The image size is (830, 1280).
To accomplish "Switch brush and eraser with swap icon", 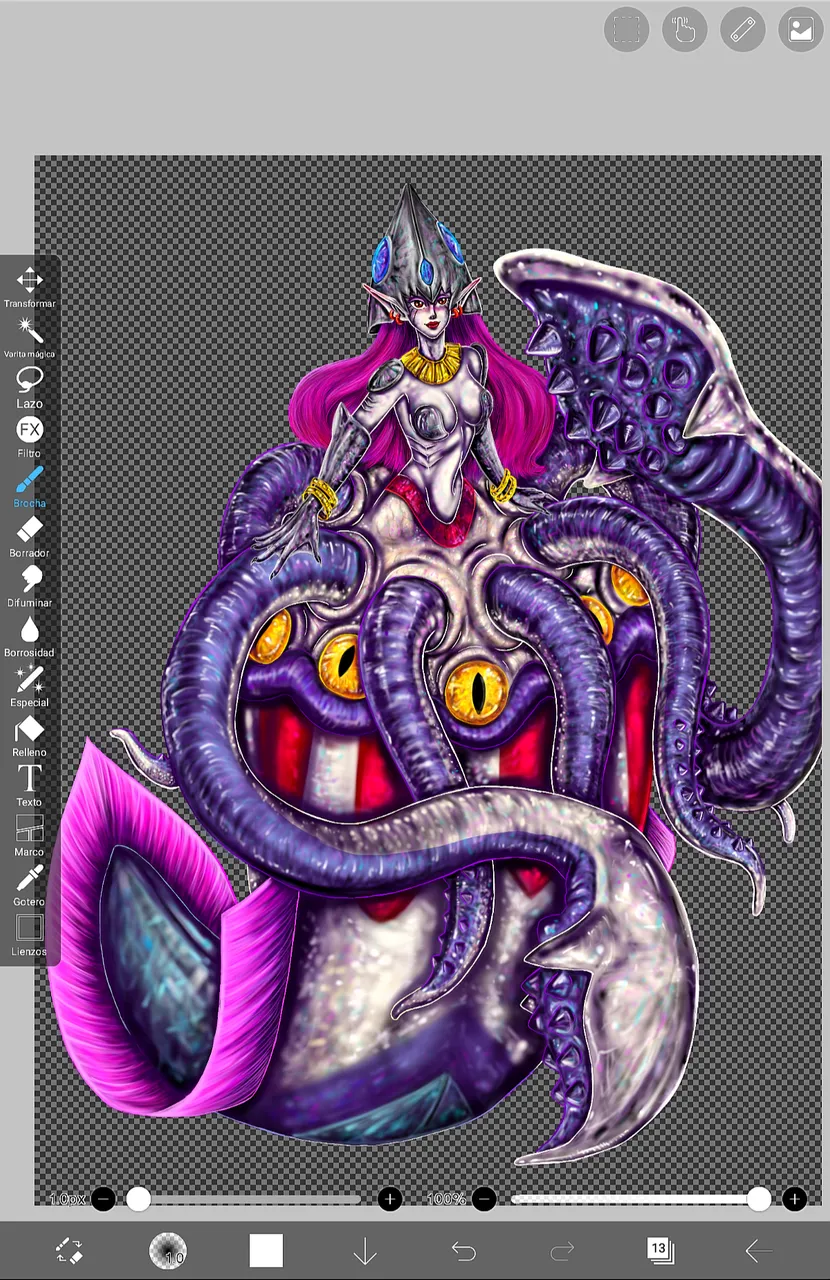I will click(68, 1250).
